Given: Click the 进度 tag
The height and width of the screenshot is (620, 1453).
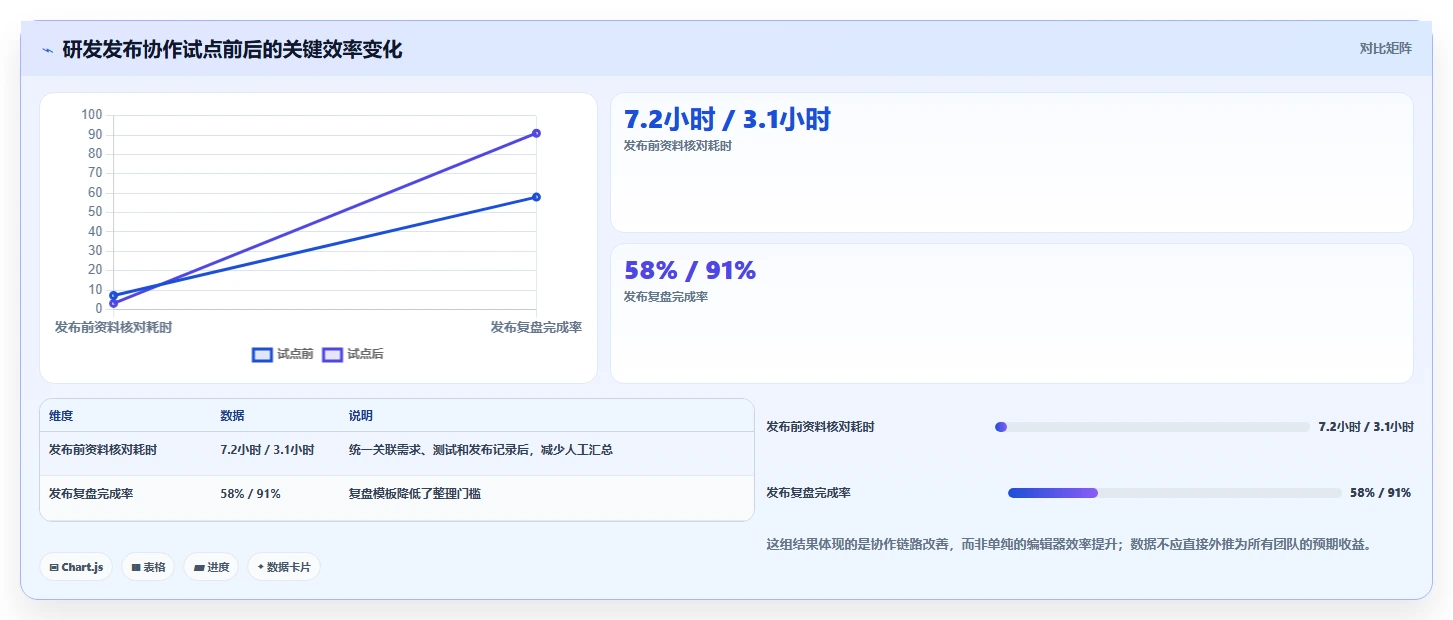Looking at the screenshot, I should (x=211, y=567).
